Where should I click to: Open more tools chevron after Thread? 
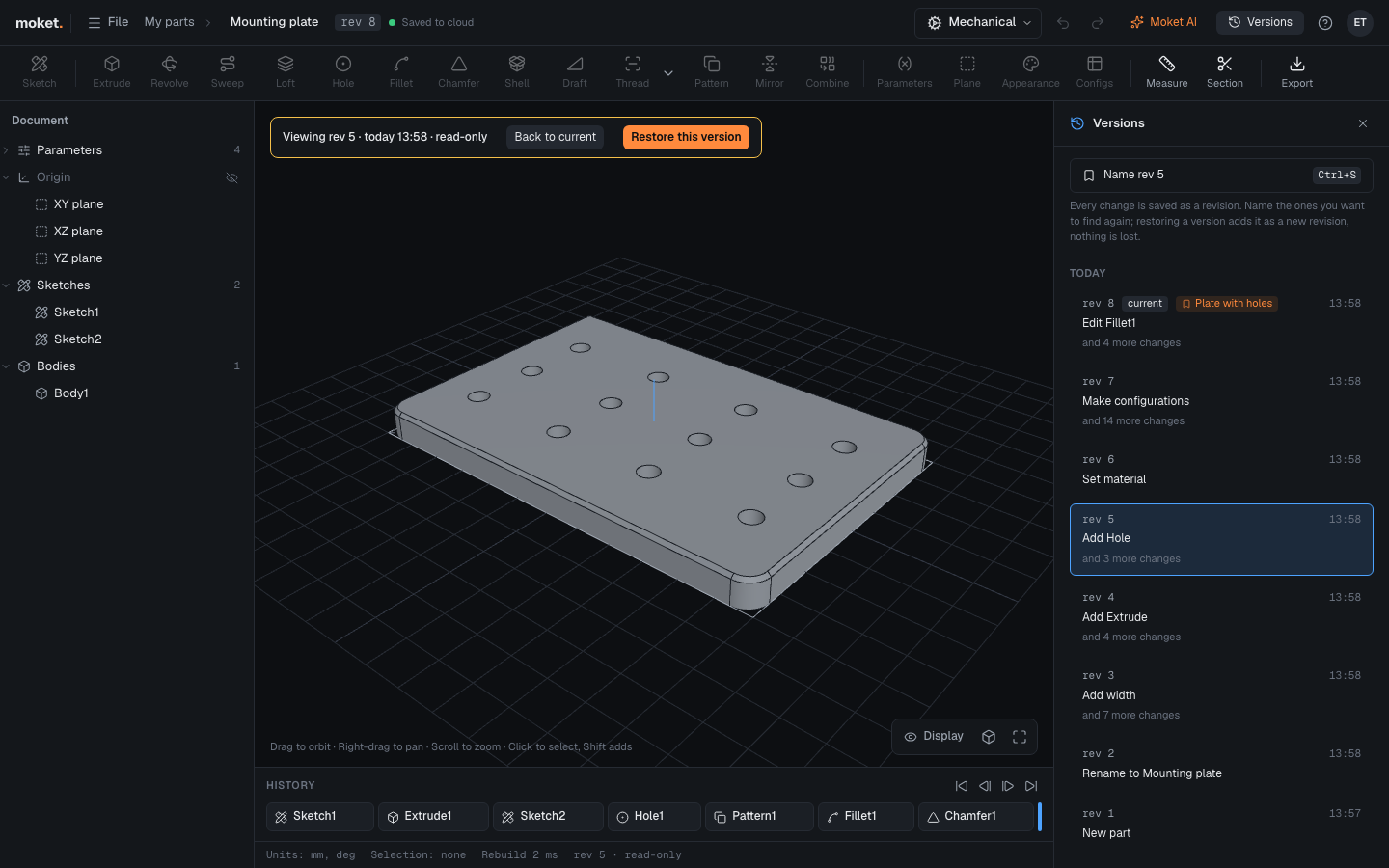click(x=668, y=72)
